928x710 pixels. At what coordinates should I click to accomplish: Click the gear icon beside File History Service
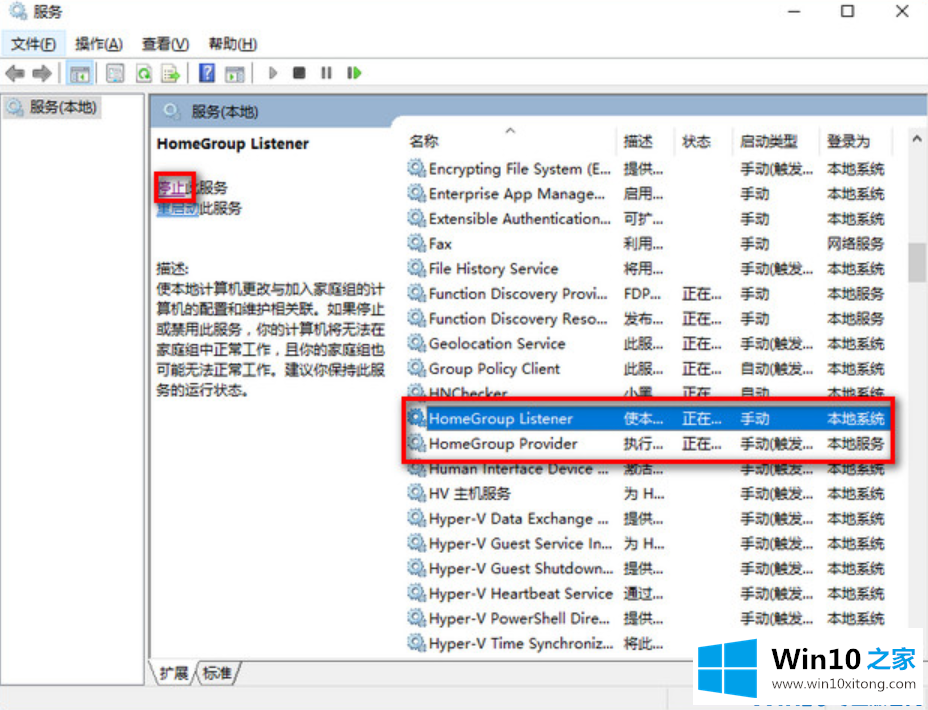(x=417, y=268)
